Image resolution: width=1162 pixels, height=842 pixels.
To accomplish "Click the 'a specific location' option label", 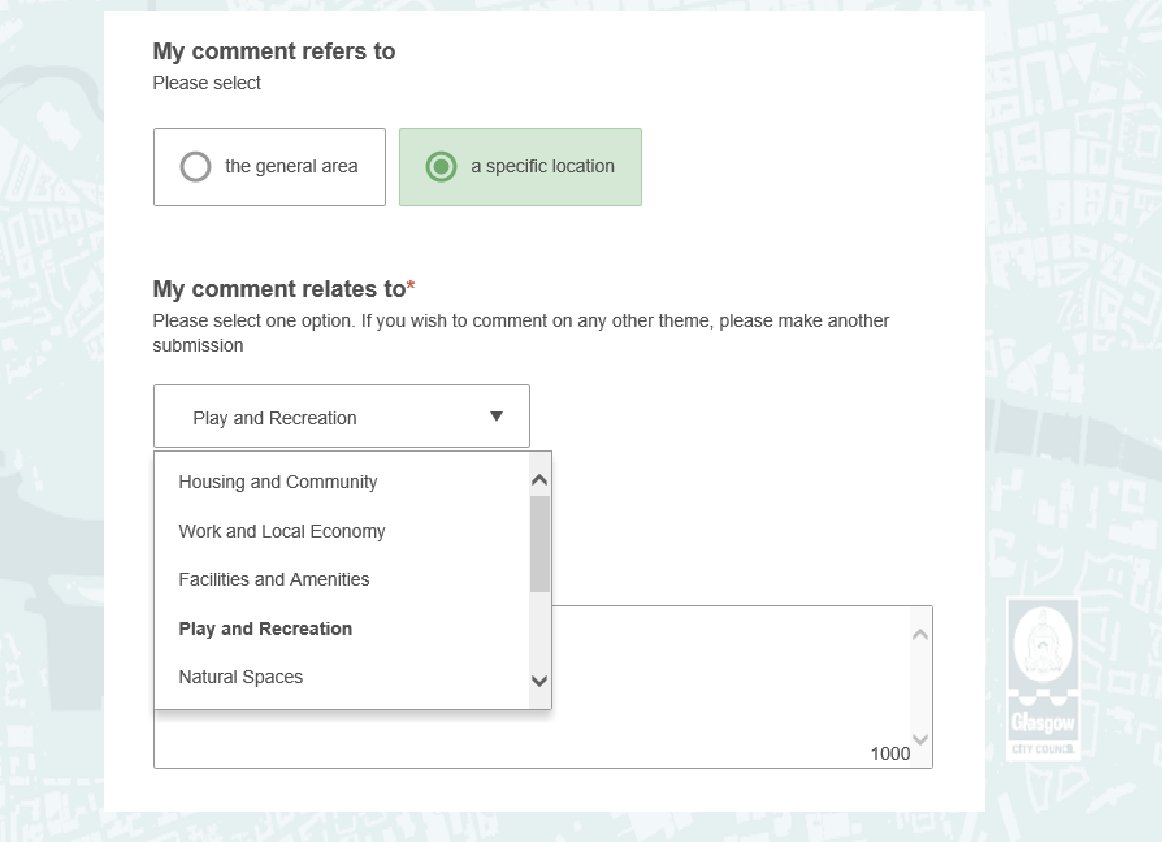I will point(542,167).
